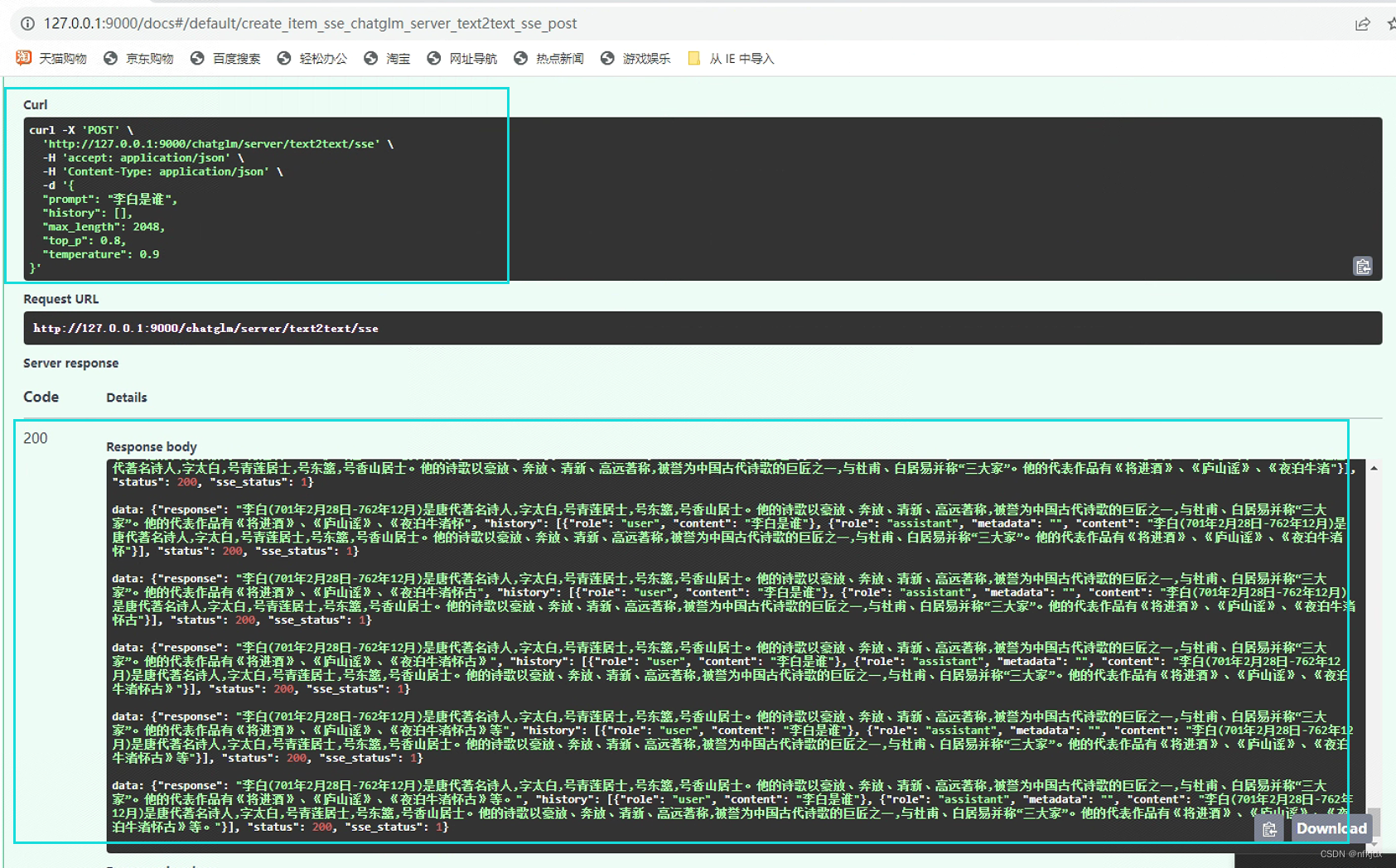This screenshot has width=1396, height=868.
Task: Open the 轻松办公 bookmark
Action: pos(312,58)
